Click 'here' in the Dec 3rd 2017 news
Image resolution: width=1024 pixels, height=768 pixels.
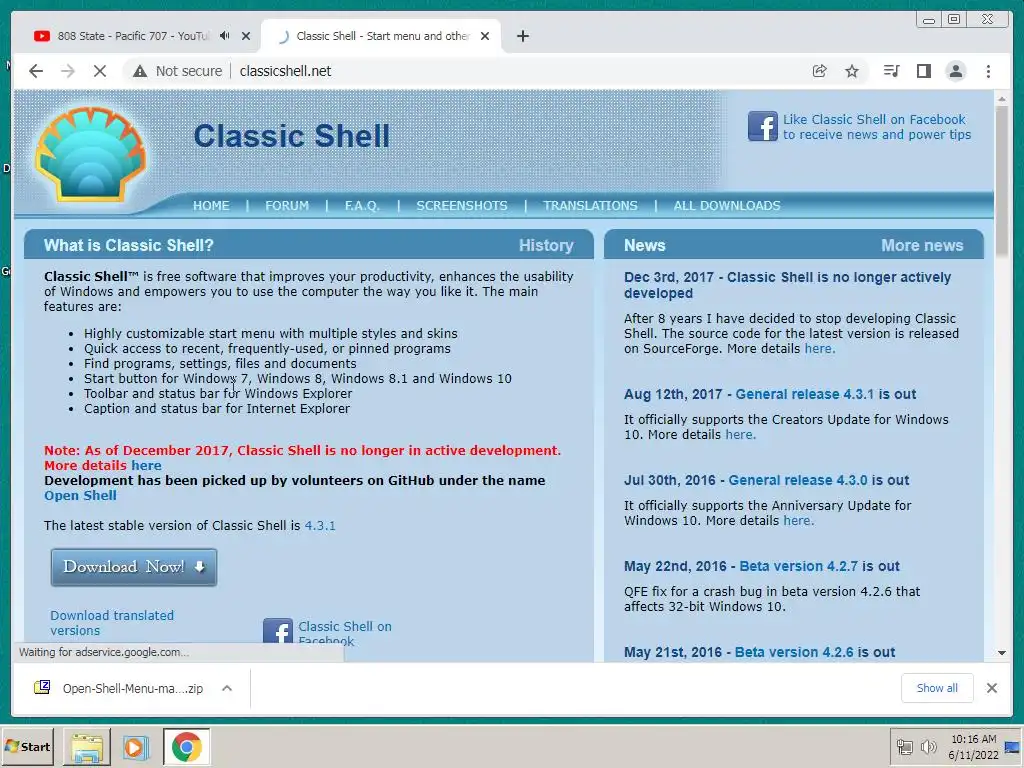coord(820,349)
